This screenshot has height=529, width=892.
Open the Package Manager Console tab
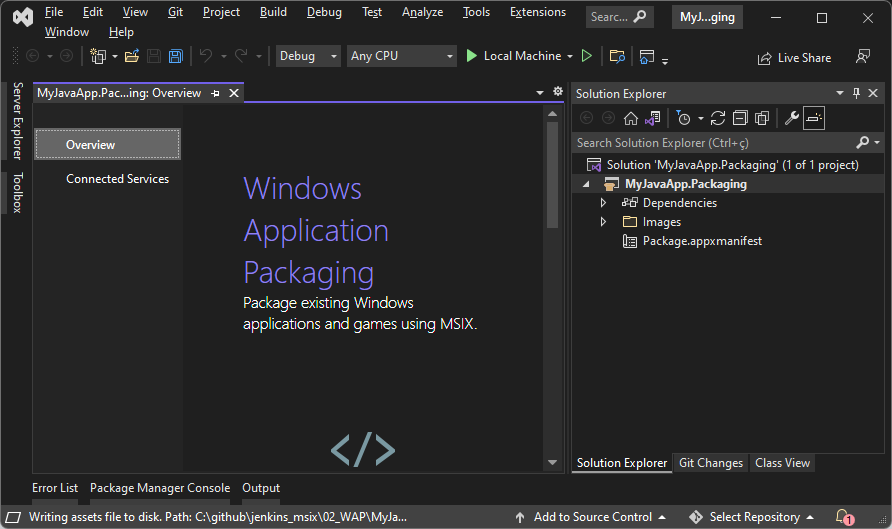pos(160,488)
